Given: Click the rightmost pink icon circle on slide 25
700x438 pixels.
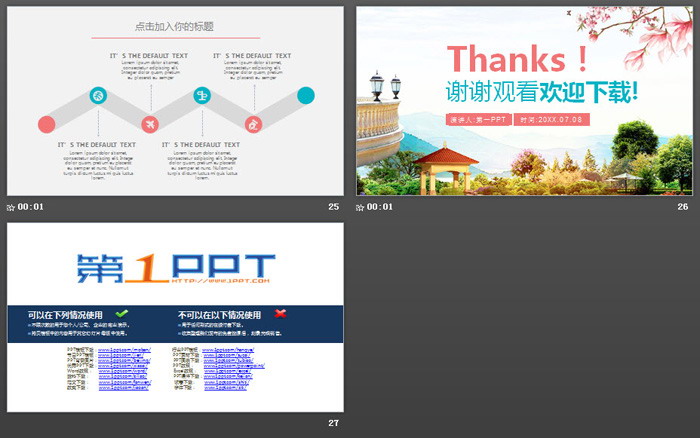Looking at the screenshot, I should coord(254,124).
